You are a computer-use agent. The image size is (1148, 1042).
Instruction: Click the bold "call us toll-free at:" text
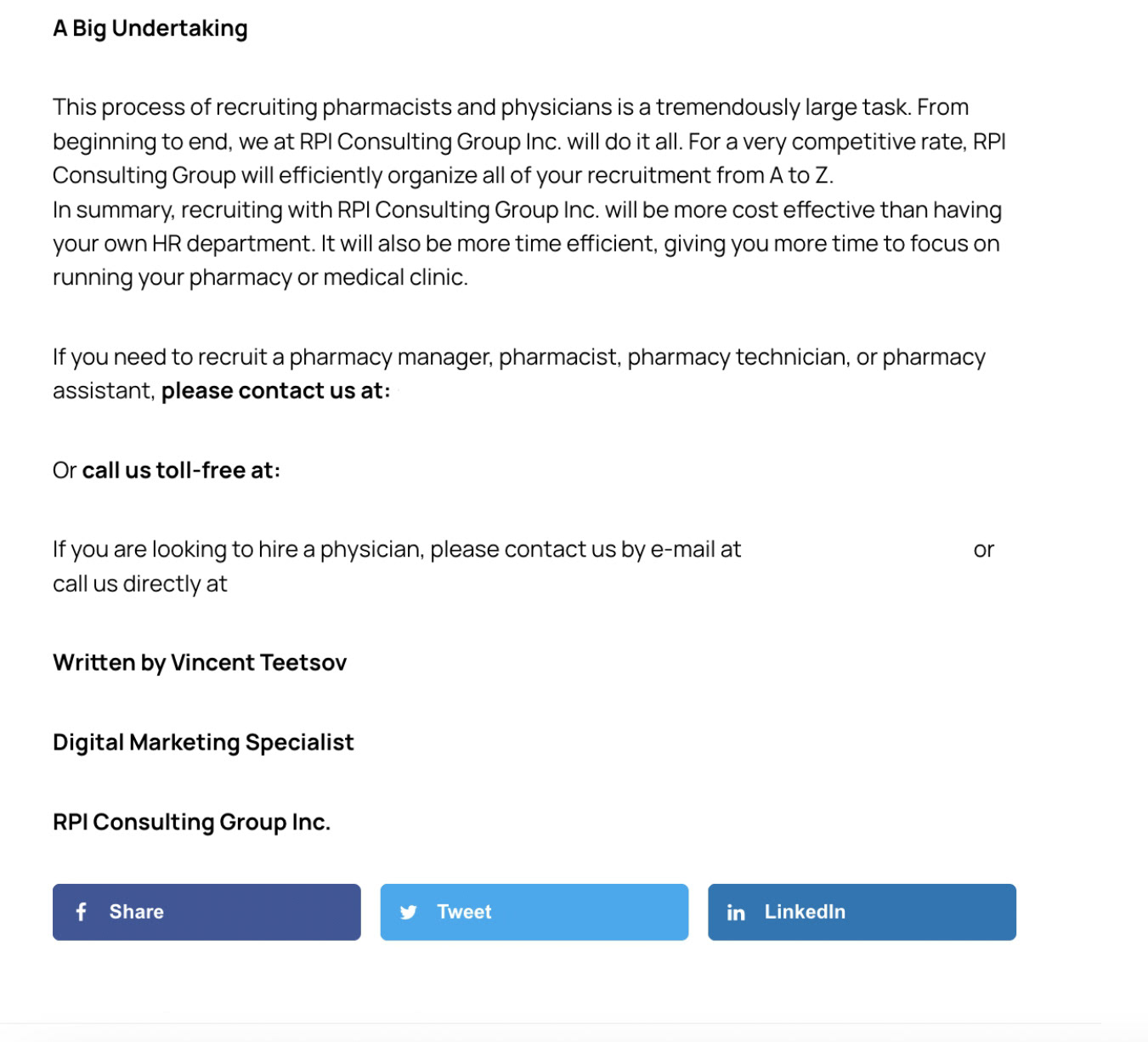181,470
